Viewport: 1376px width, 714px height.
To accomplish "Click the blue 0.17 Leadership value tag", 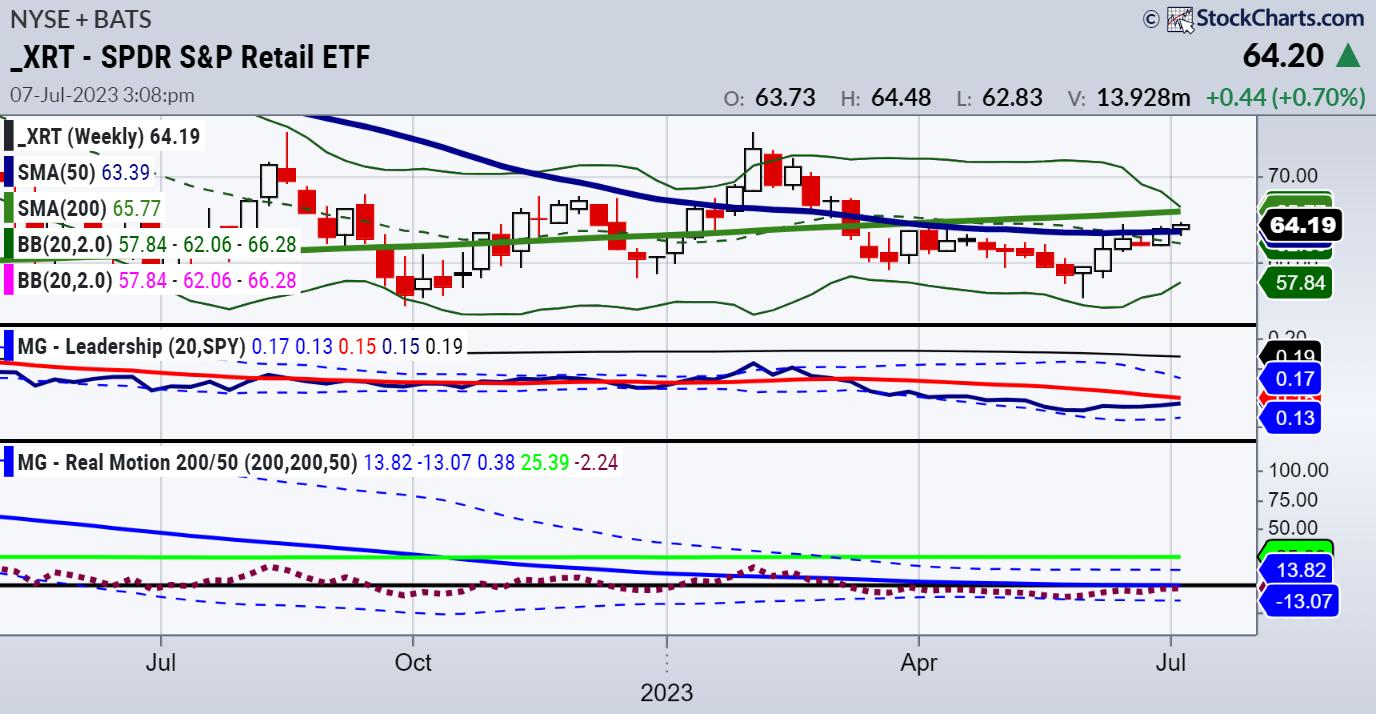I will [x=1292, y=379].
